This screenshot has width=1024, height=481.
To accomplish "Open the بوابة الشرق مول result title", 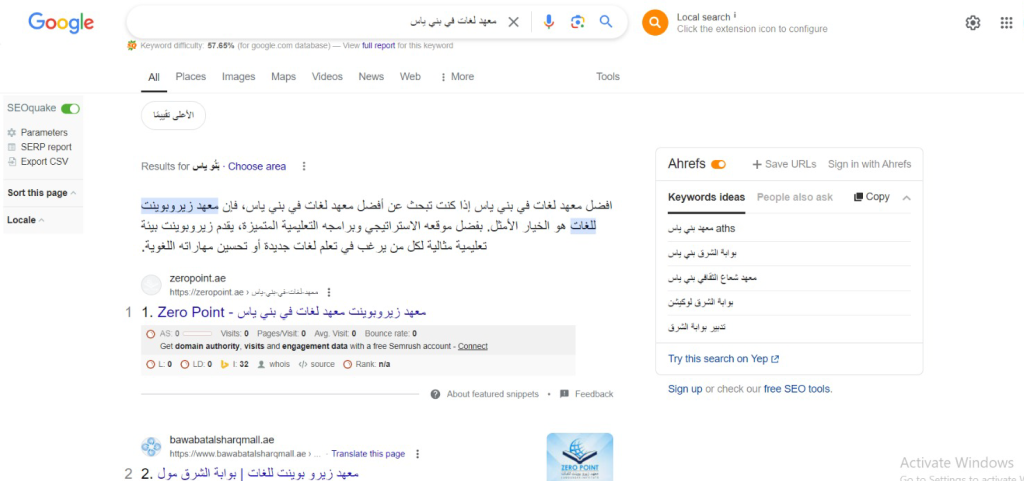I will point(257,473).
